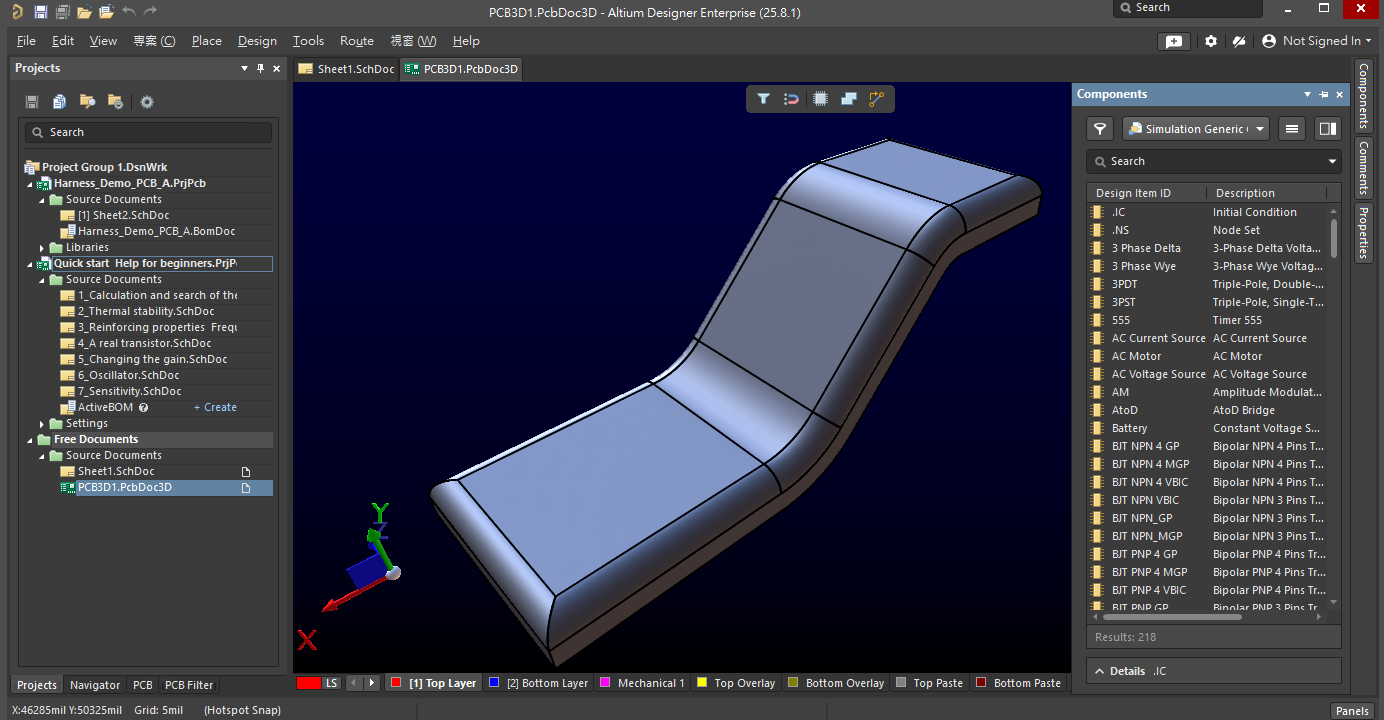Toggle the LS layer set button
This screenshot has height=720, width=1384.
coord(332,683)
